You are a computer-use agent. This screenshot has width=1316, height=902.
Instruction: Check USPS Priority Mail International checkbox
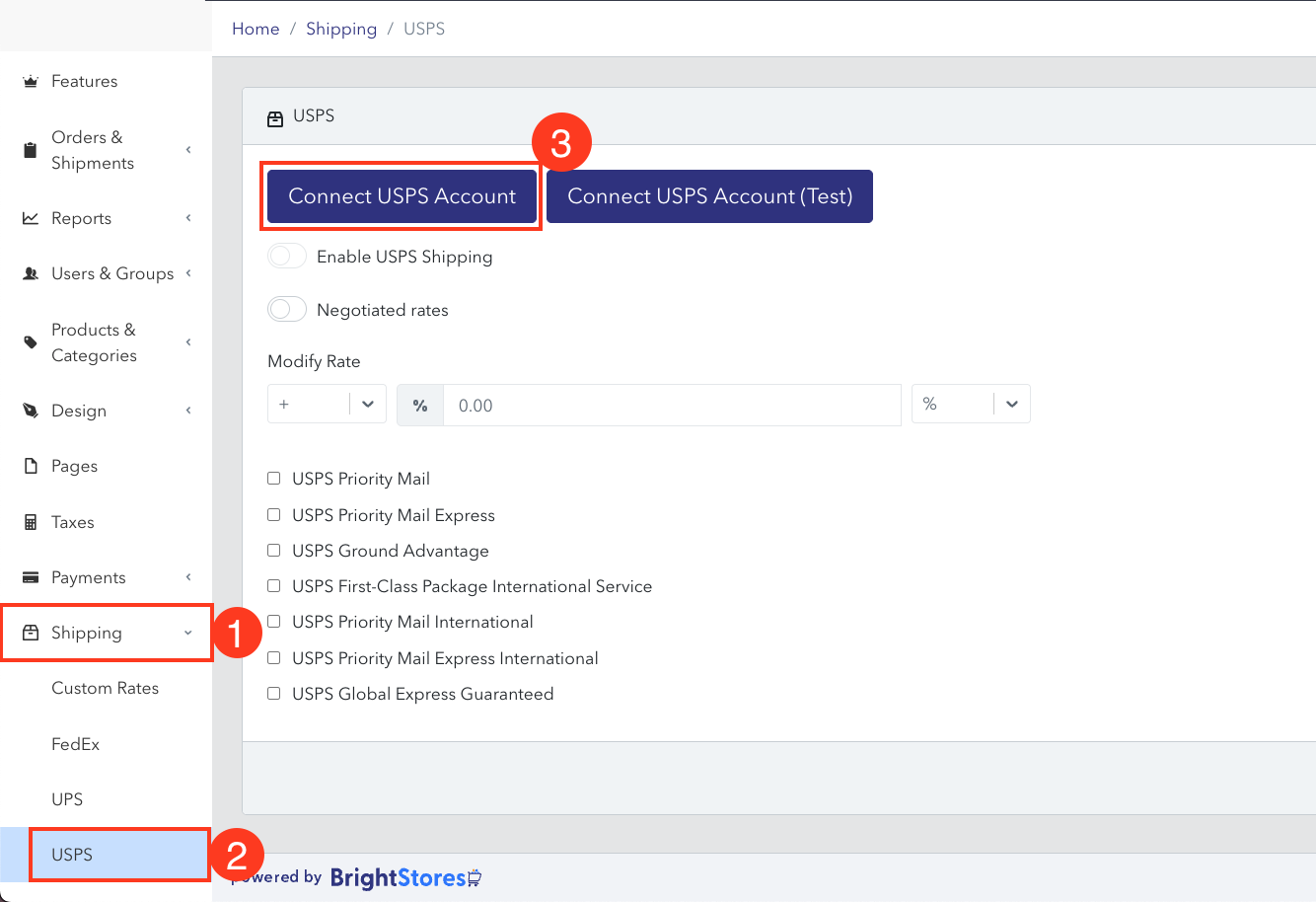coord(274,622)
